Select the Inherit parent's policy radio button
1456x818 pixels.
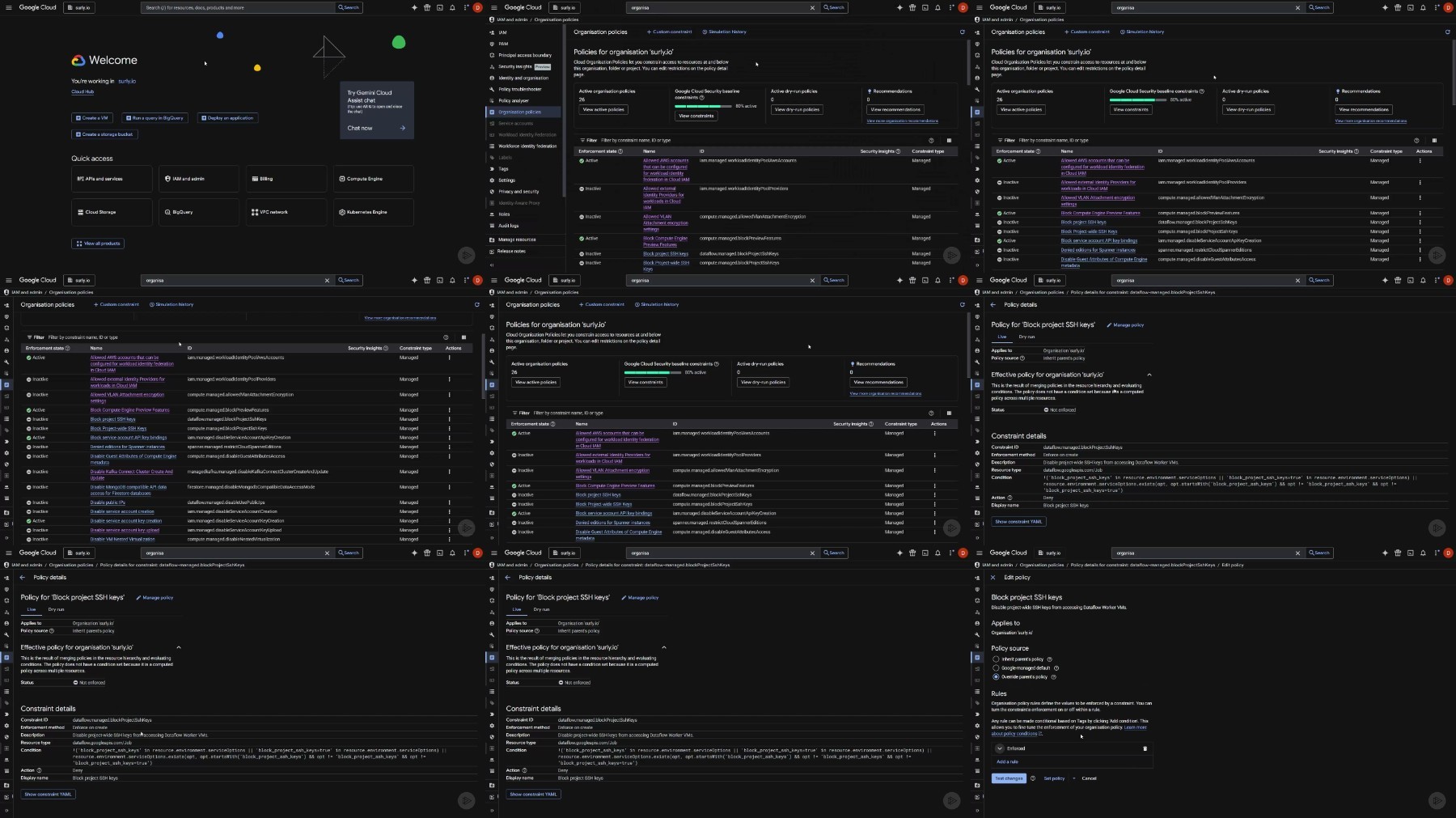tap(996, 659)
